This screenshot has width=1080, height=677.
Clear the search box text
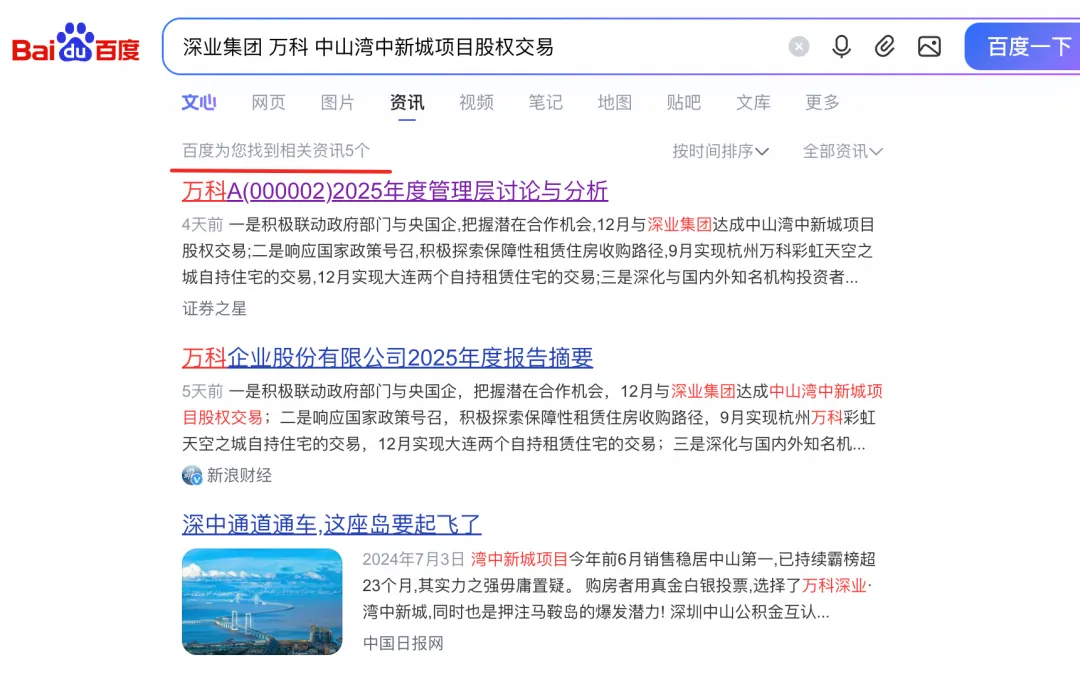click(799, 47)
